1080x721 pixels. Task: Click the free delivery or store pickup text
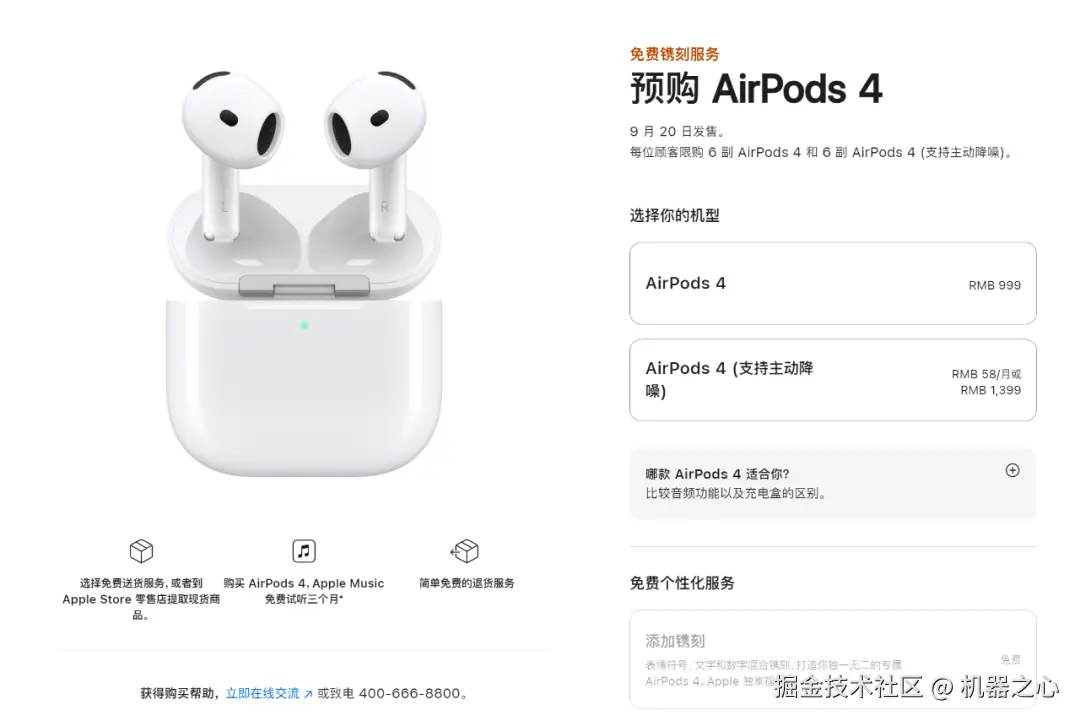141,598
